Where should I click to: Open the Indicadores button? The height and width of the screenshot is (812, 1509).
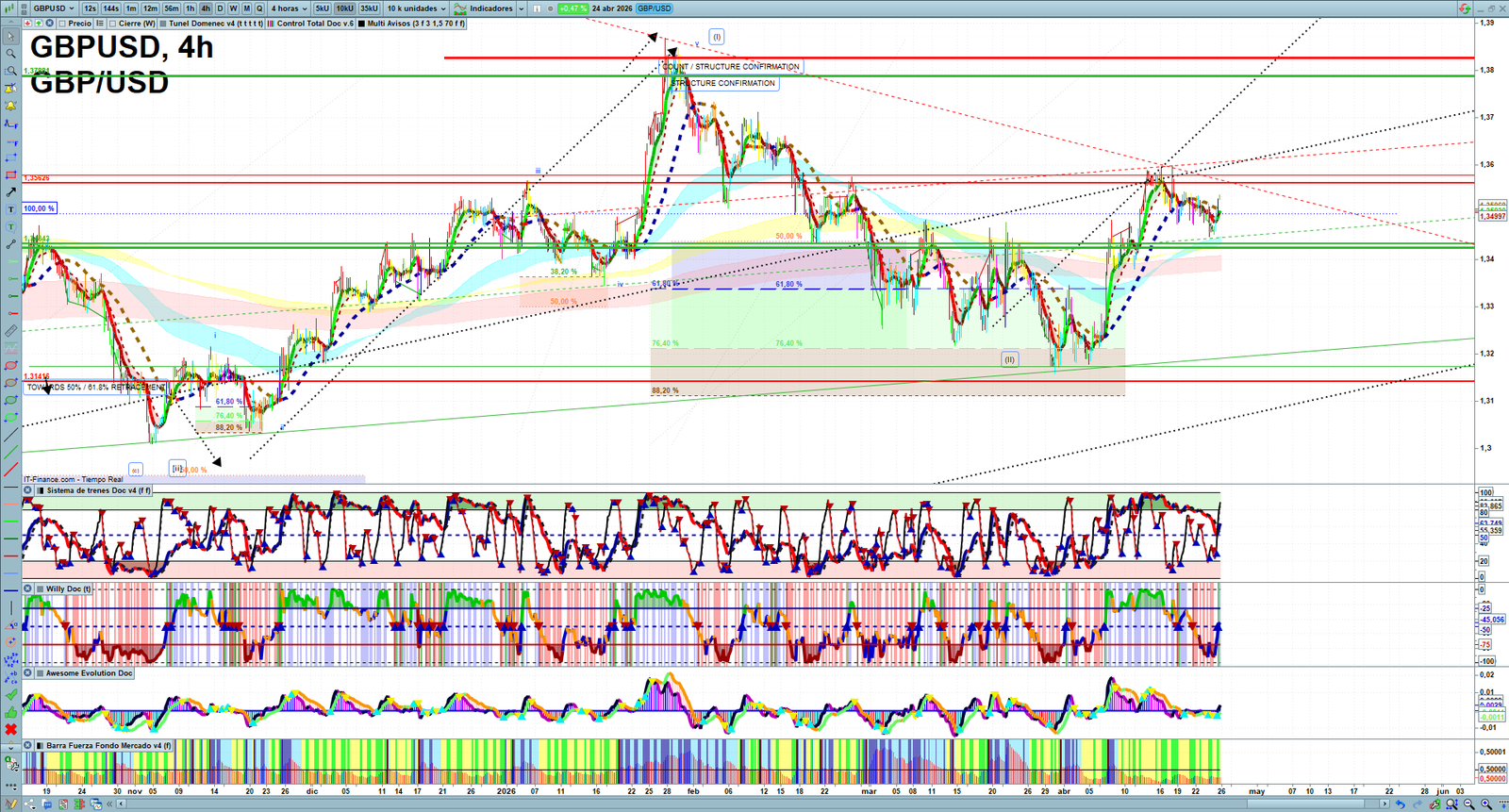tap(489, 8)
